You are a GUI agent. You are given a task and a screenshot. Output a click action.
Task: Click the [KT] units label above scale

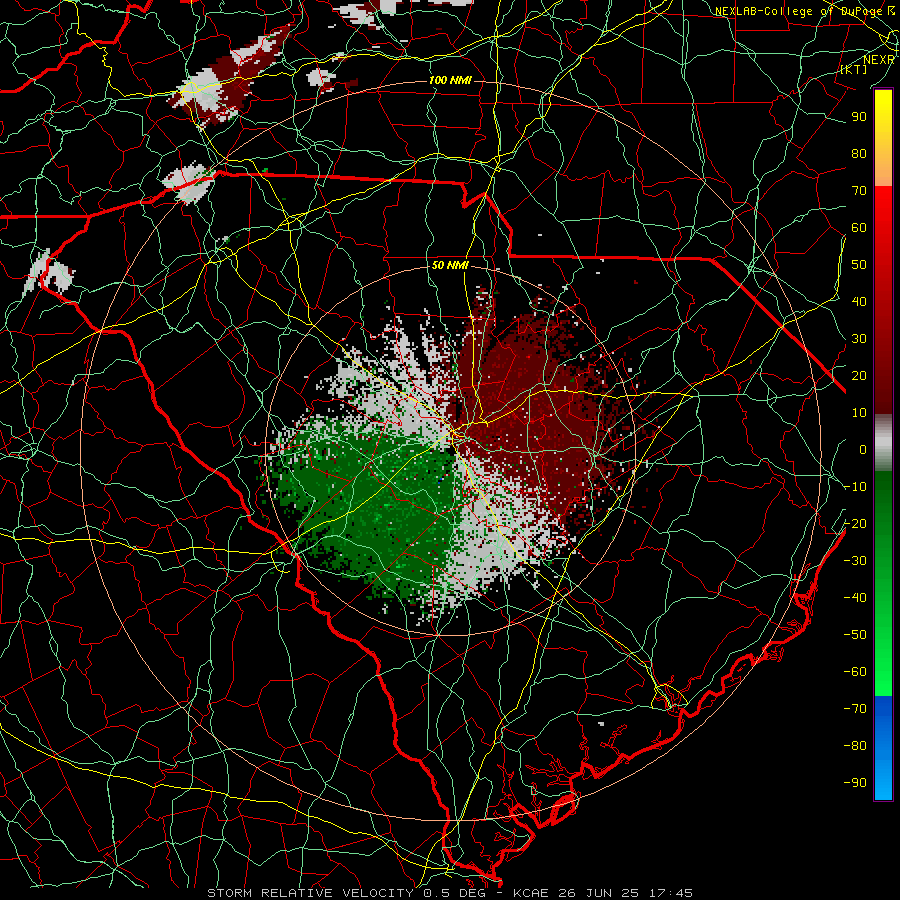click(854, 69)
